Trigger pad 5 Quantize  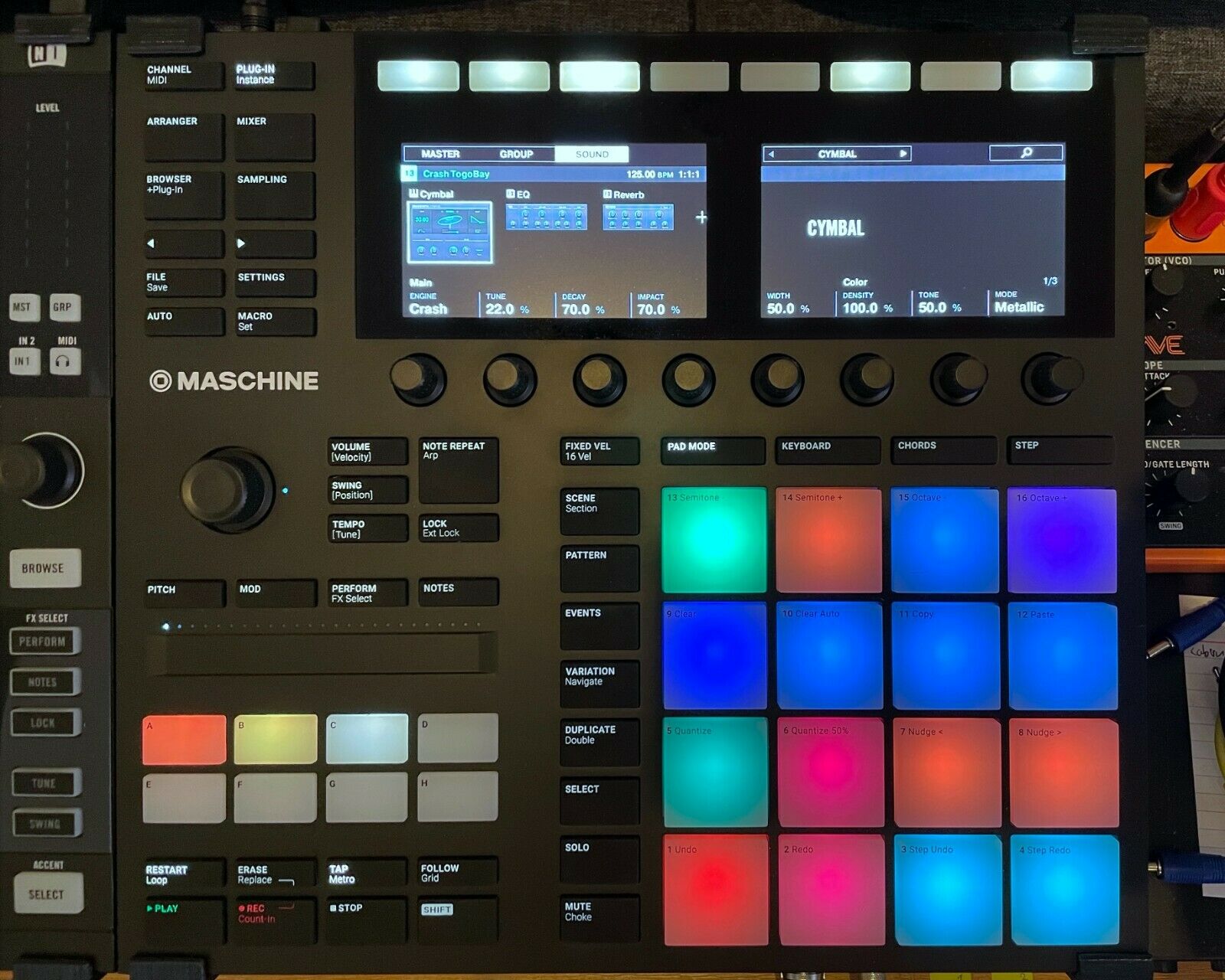[715, 773]
